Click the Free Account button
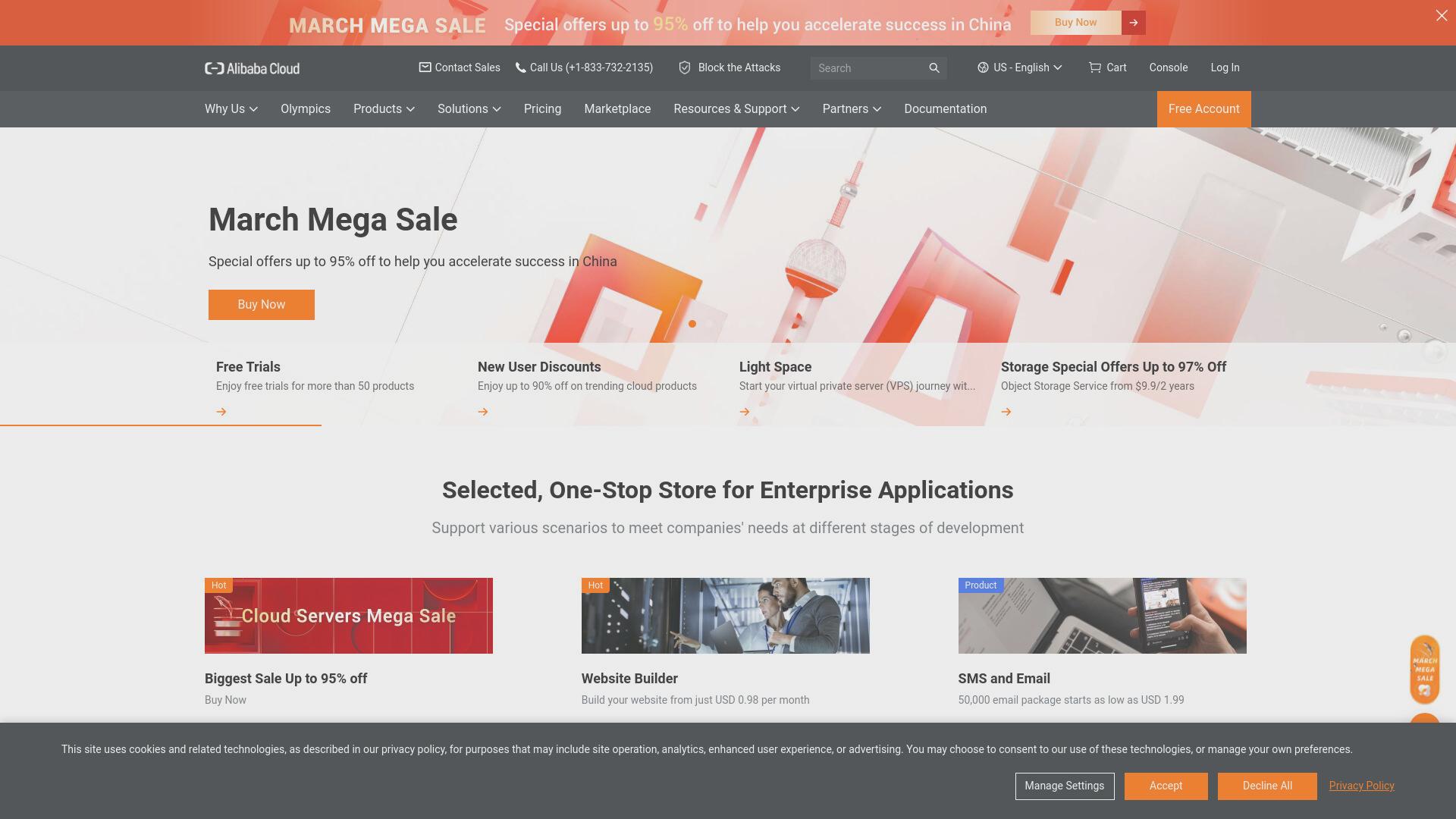This screenshot has height=819, width=1456. (1203, 109)
